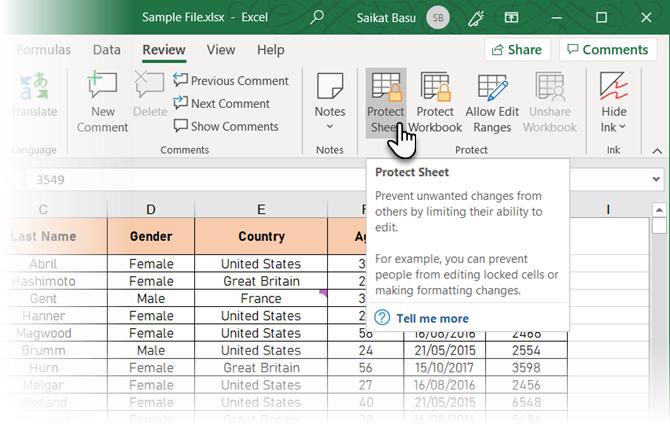Screen dimensions: 670x425
Task: Jump to Next Comment
Action: [222, 103]
